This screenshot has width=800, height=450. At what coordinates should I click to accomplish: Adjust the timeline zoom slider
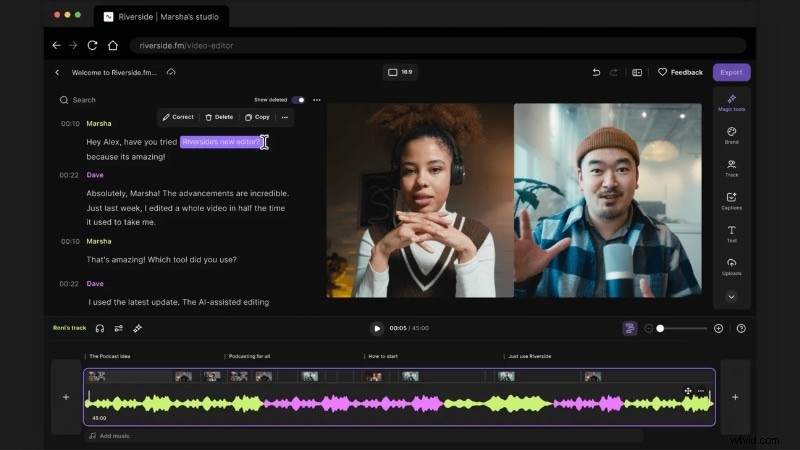682,329
